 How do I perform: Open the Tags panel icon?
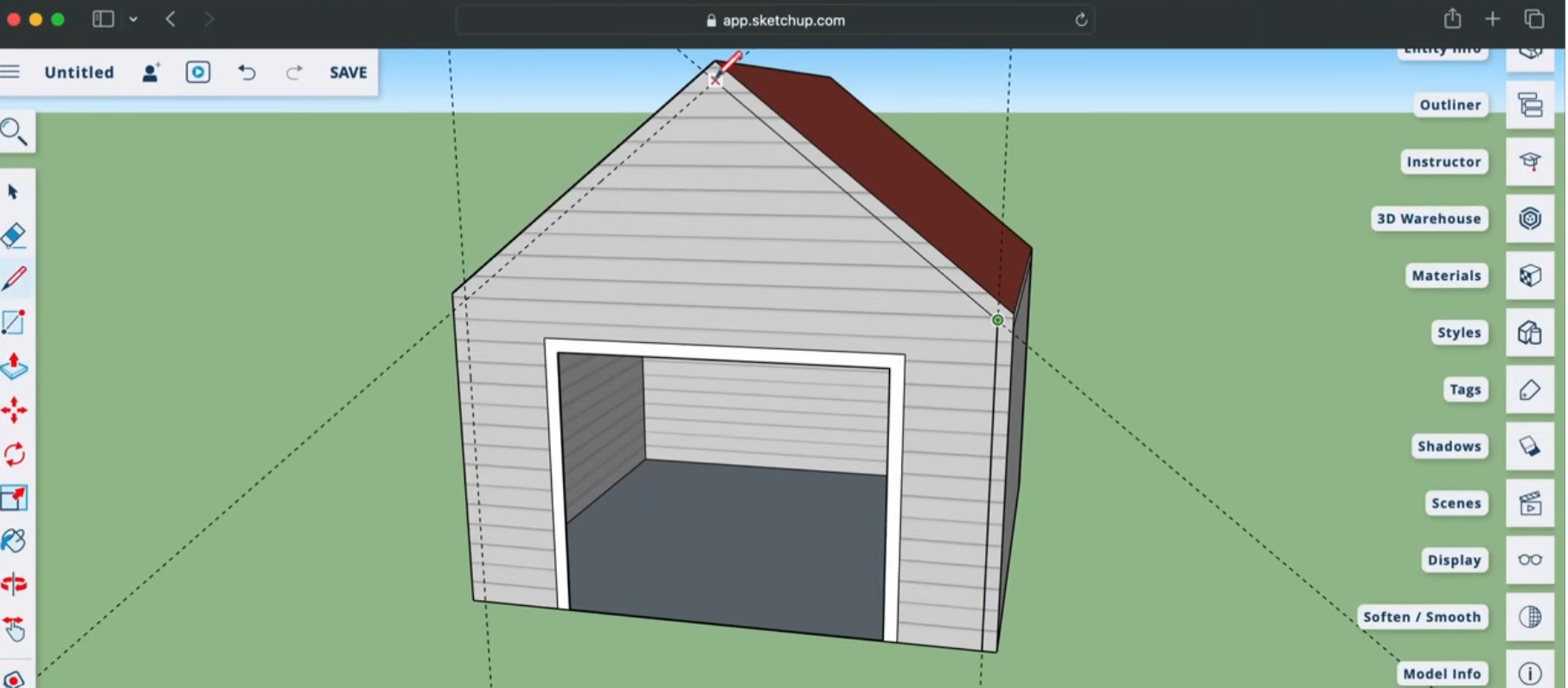point(1530,390)
